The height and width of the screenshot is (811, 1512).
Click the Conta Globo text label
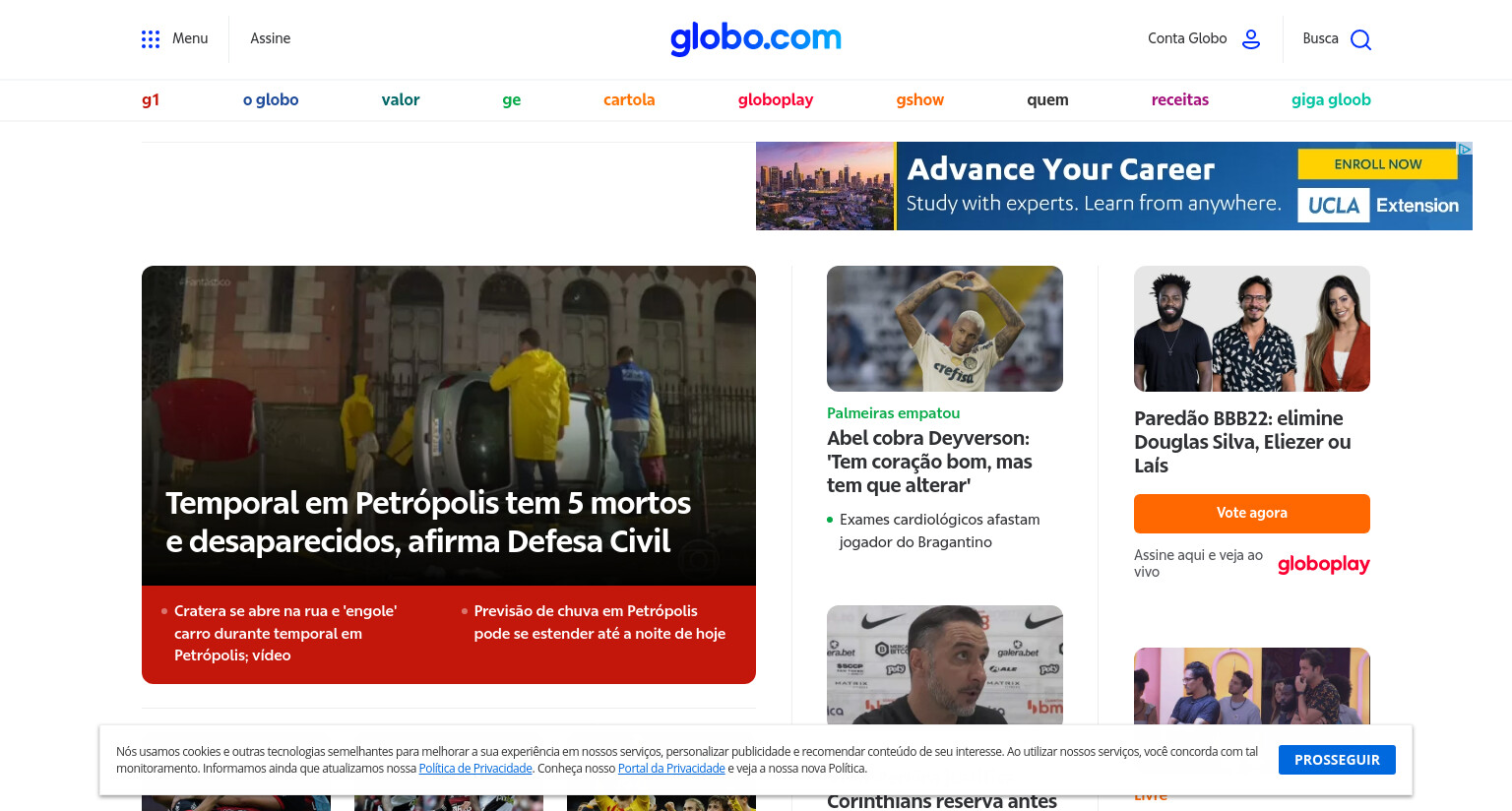tap(1187, 38)
